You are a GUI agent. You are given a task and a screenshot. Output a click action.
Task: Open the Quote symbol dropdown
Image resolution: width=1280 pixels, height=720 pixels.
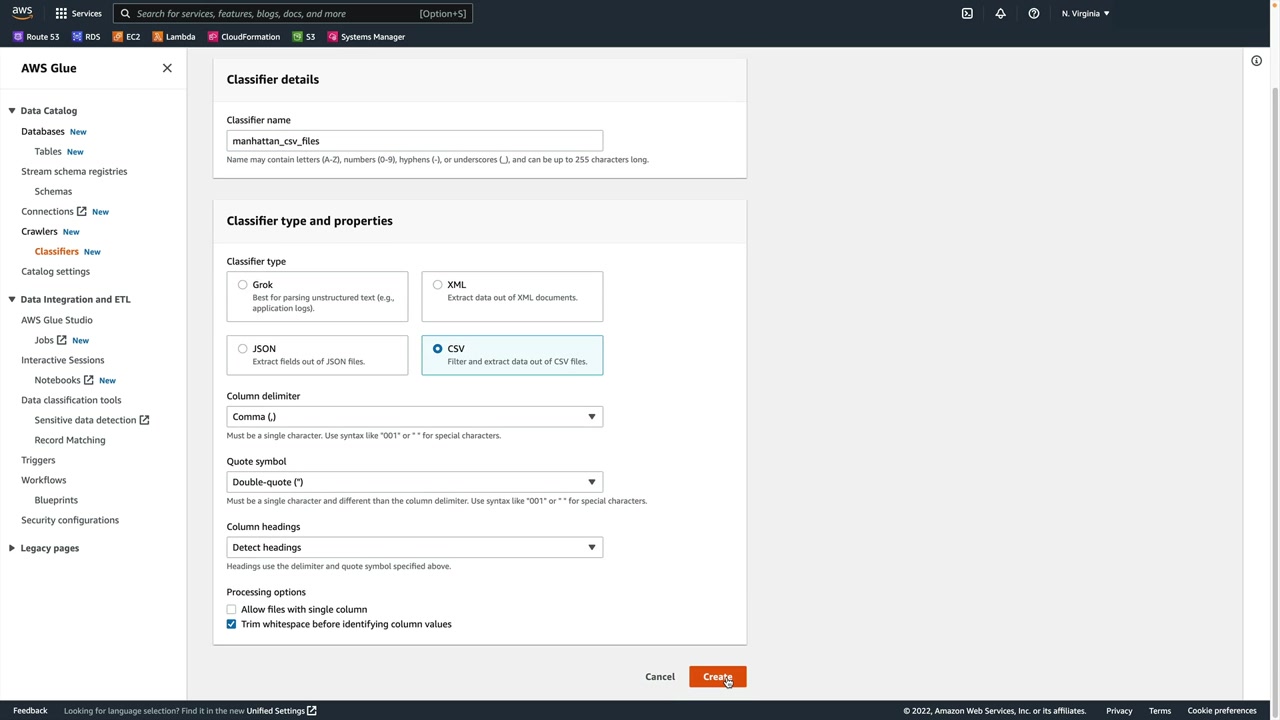414,482
